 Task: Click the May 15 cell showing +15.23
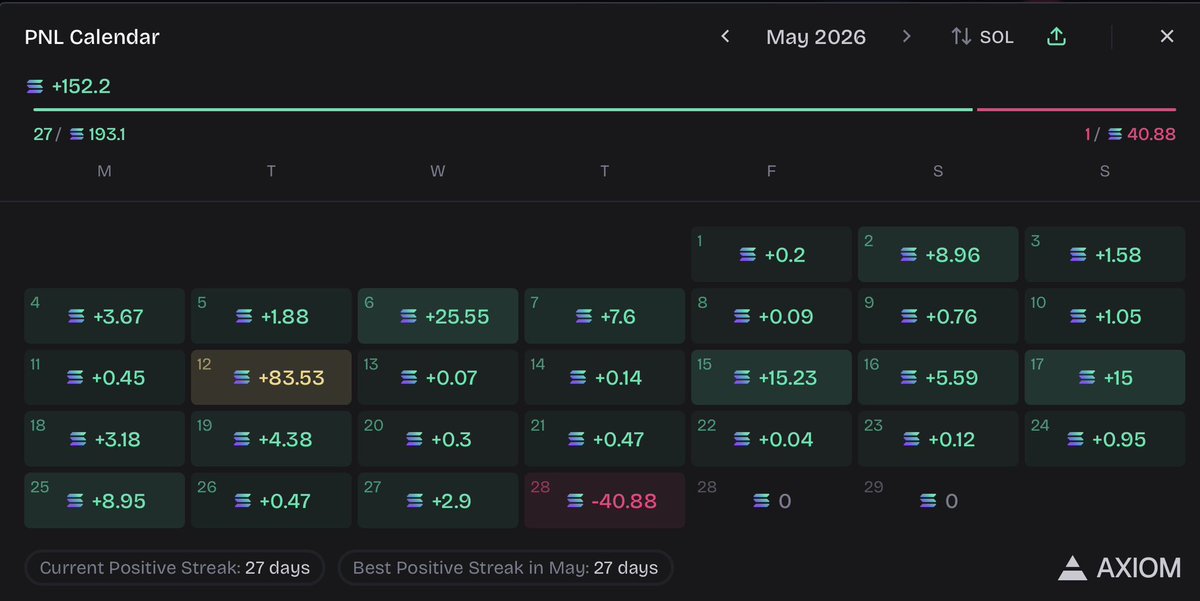coord(771,377)
